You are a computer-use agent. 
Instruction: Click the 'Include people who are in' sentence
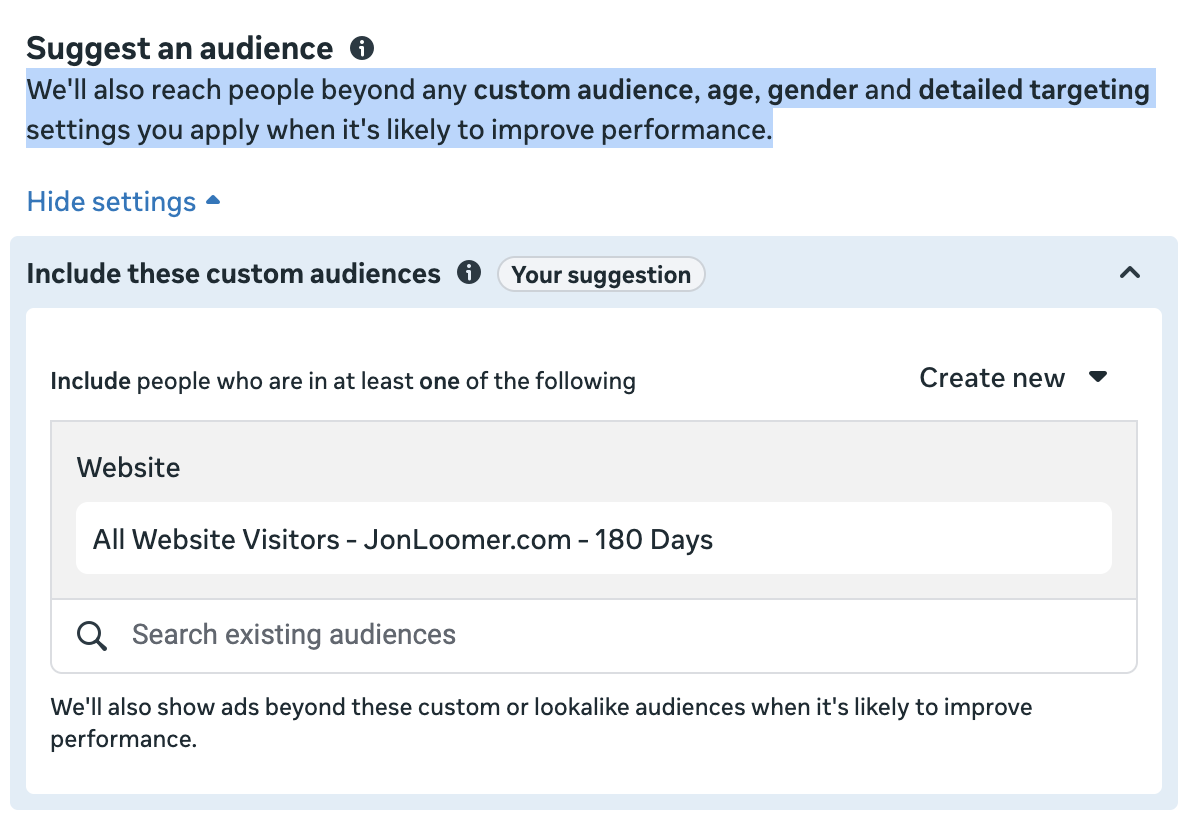[x=343, y=381]
